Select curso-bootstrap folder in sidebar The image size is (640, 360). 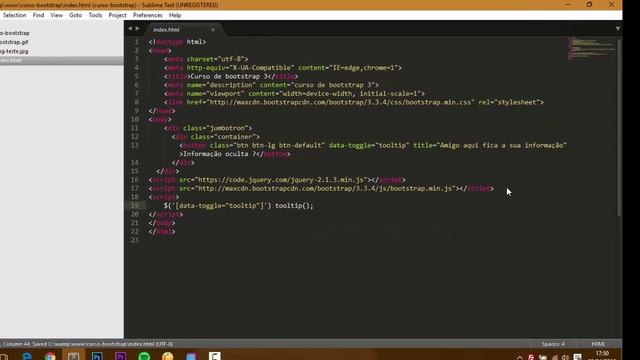point(15,33)
